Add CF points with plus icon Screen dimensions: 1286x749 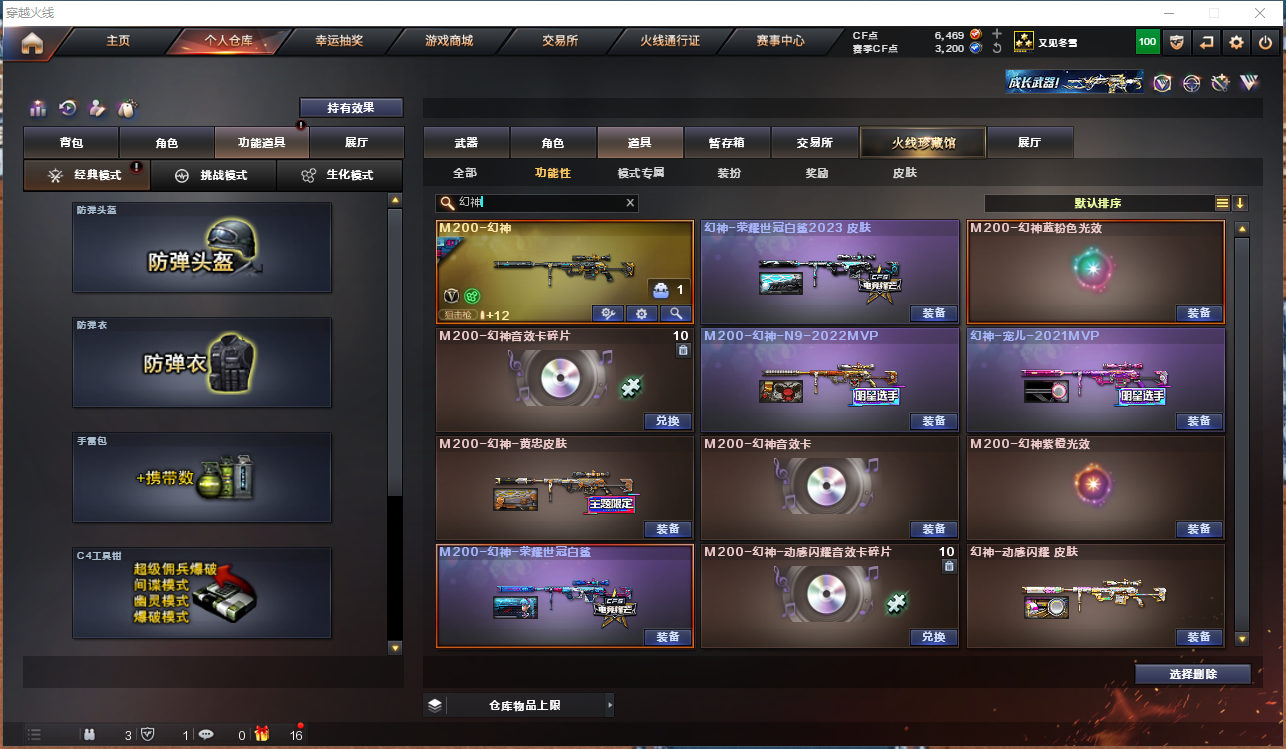[x=997, y=34]
